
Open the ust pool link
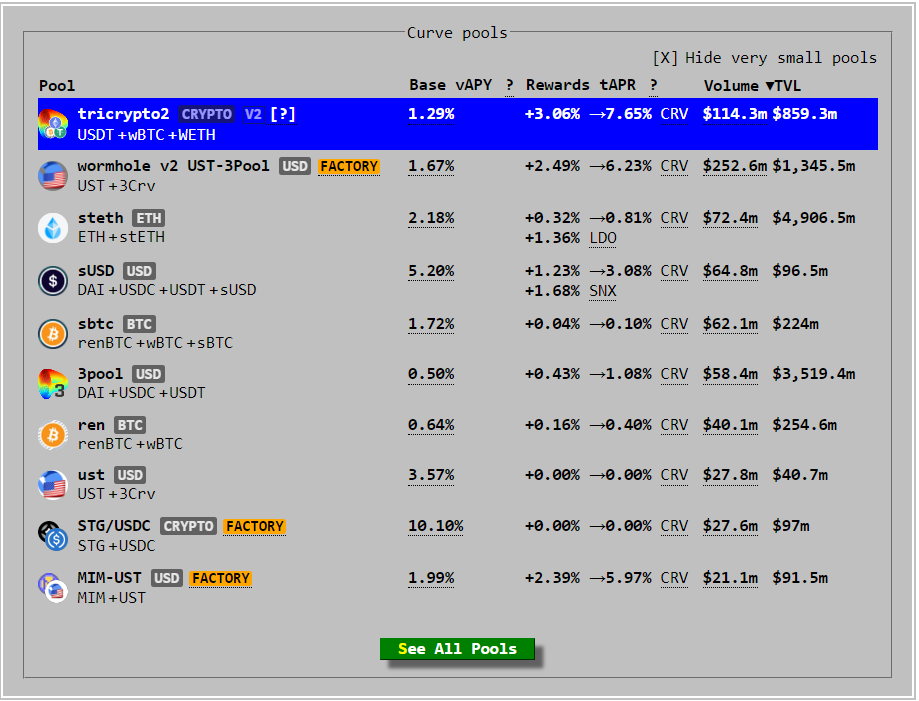pos(91,475)
